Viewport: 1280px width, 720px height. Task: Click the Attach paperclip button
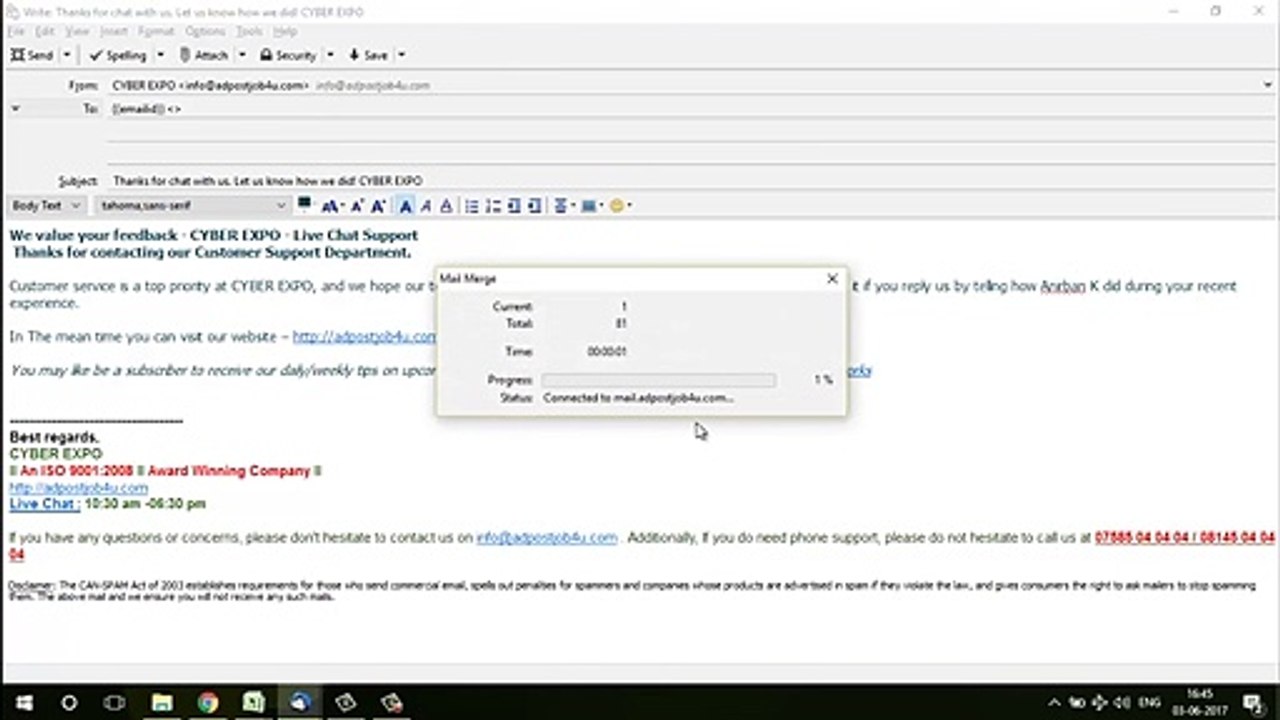[204, 55]
